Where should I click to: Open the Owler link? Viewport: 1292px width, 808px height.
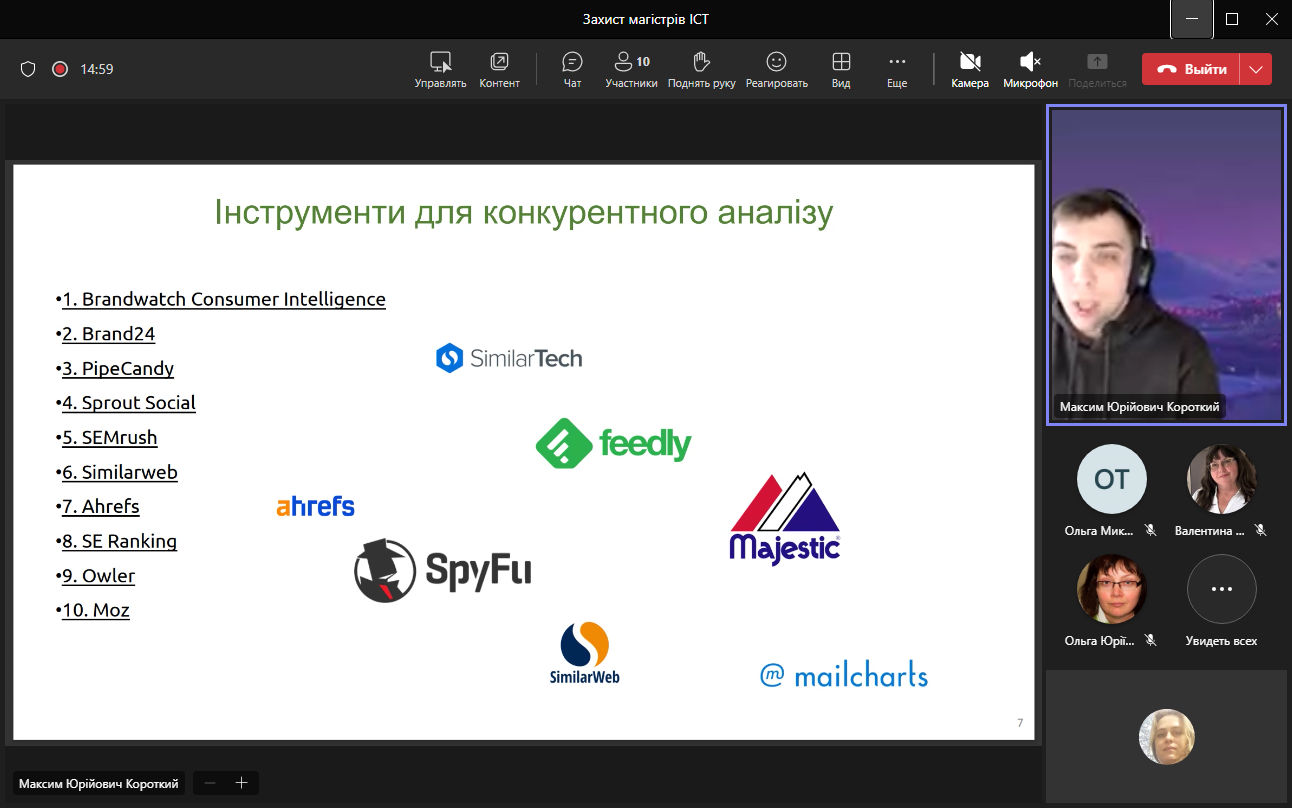(99, 576)
